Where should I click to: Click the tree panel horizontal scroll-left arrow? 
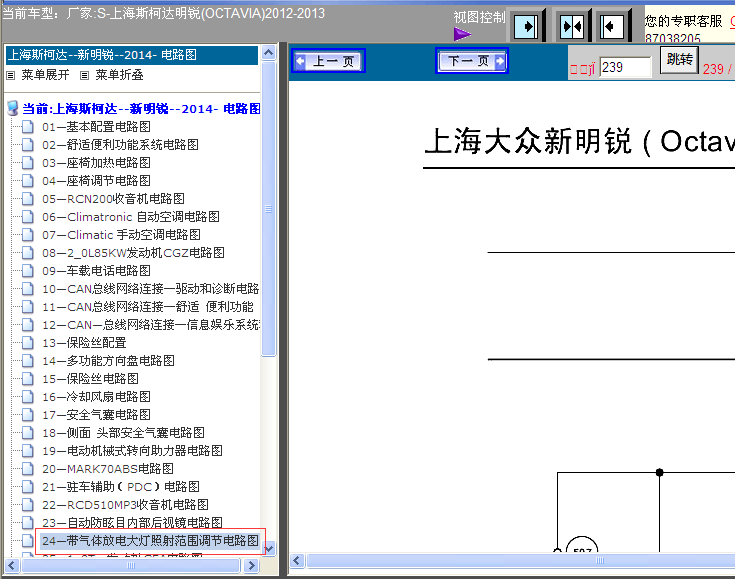tap(12, 566)
